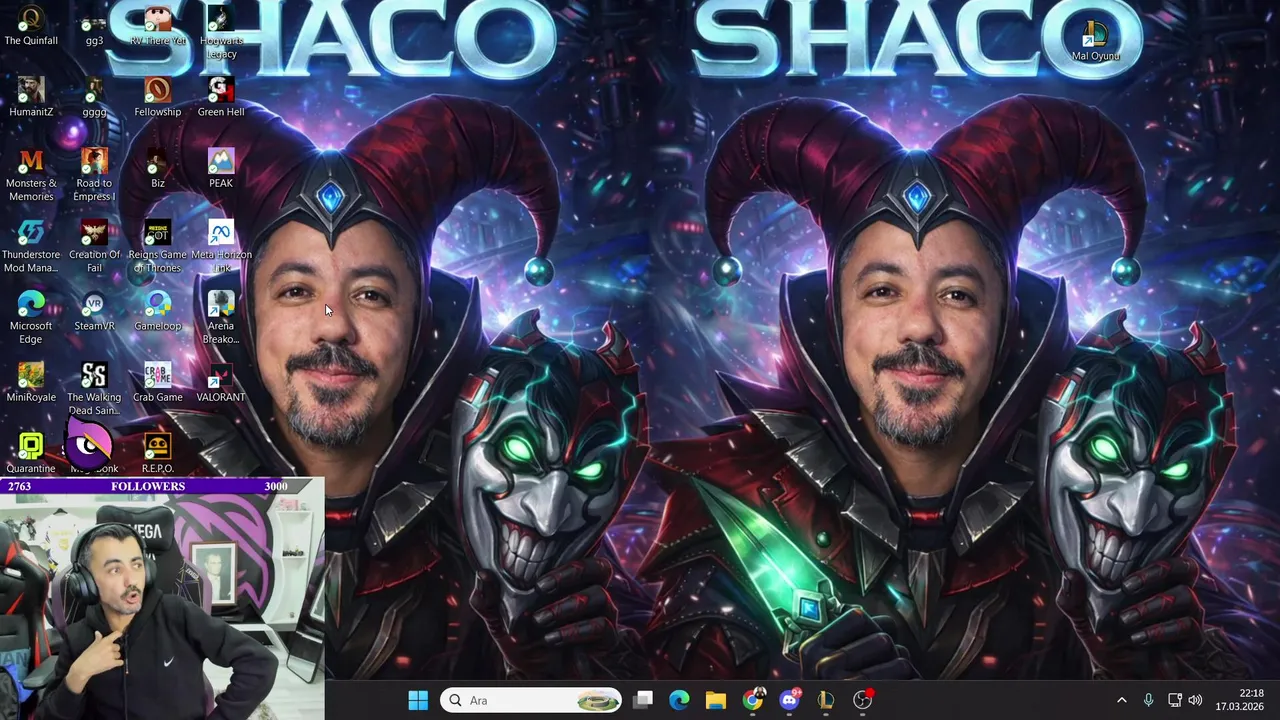Open the R.E.P.O. desktop shortcut
1280x720 pixels.
158,453
